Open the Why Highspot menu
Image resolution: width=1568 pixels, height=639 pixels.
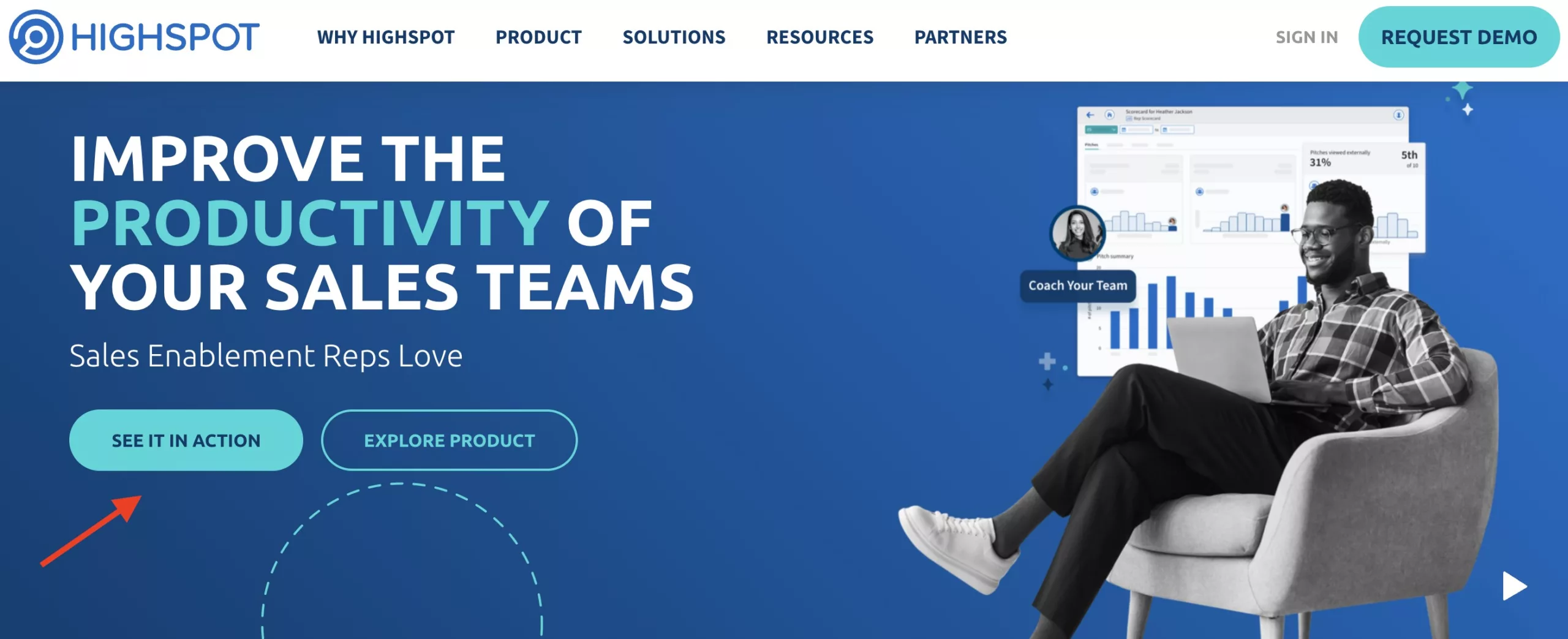pos(386,37)
